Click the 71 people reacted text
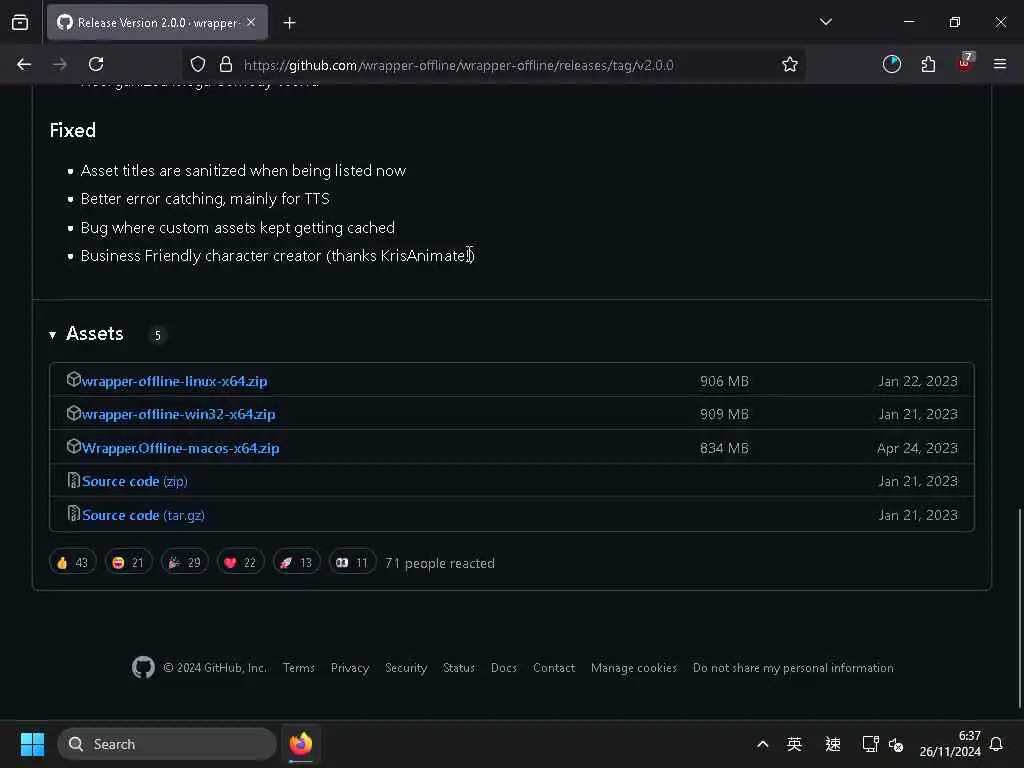This screenshot has height=768, width=1024. [x=440, y=563]
